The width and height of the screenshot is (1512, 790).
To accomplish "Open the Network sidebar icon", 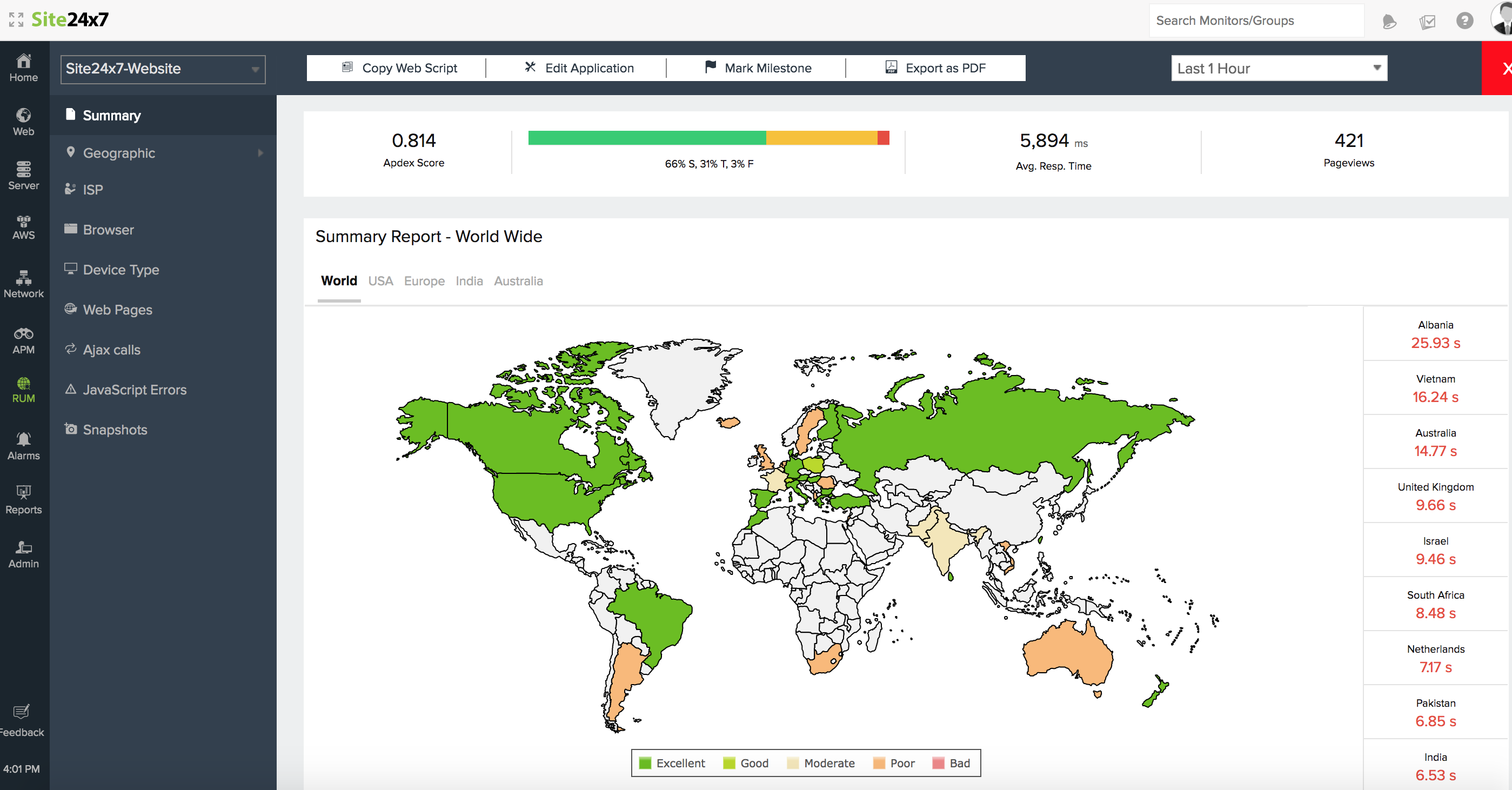I will pos(23,277).
